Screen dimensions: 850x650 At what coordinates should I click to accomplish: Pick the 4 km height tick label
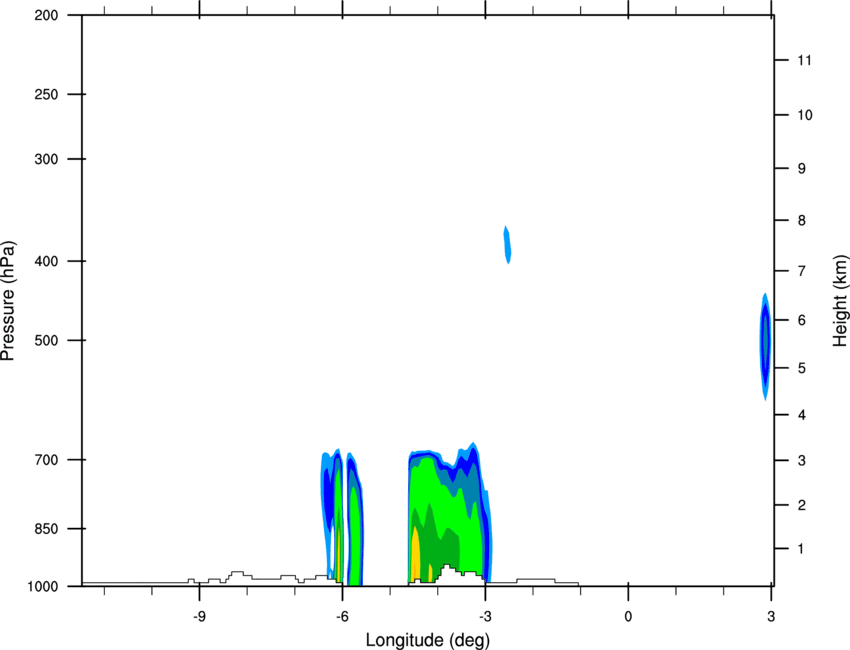click(802, 415)
